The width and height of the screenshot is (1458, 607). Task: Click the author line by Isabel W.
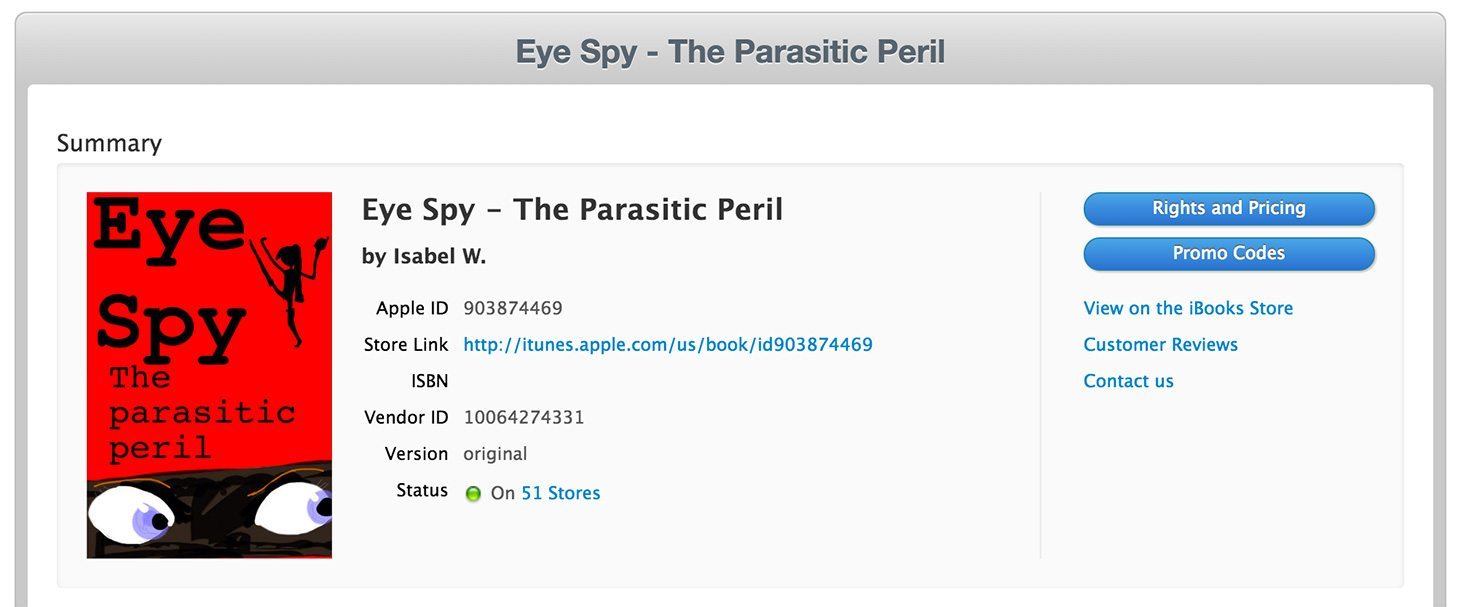[424, 257]
